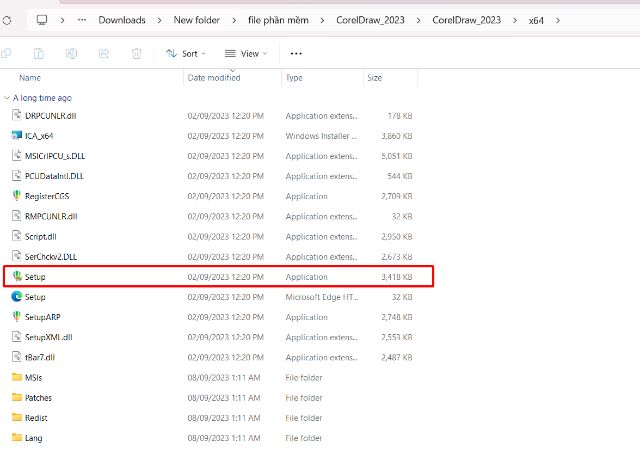Navigate to Downloads in the breadcrumb

[x=121, y=19]
